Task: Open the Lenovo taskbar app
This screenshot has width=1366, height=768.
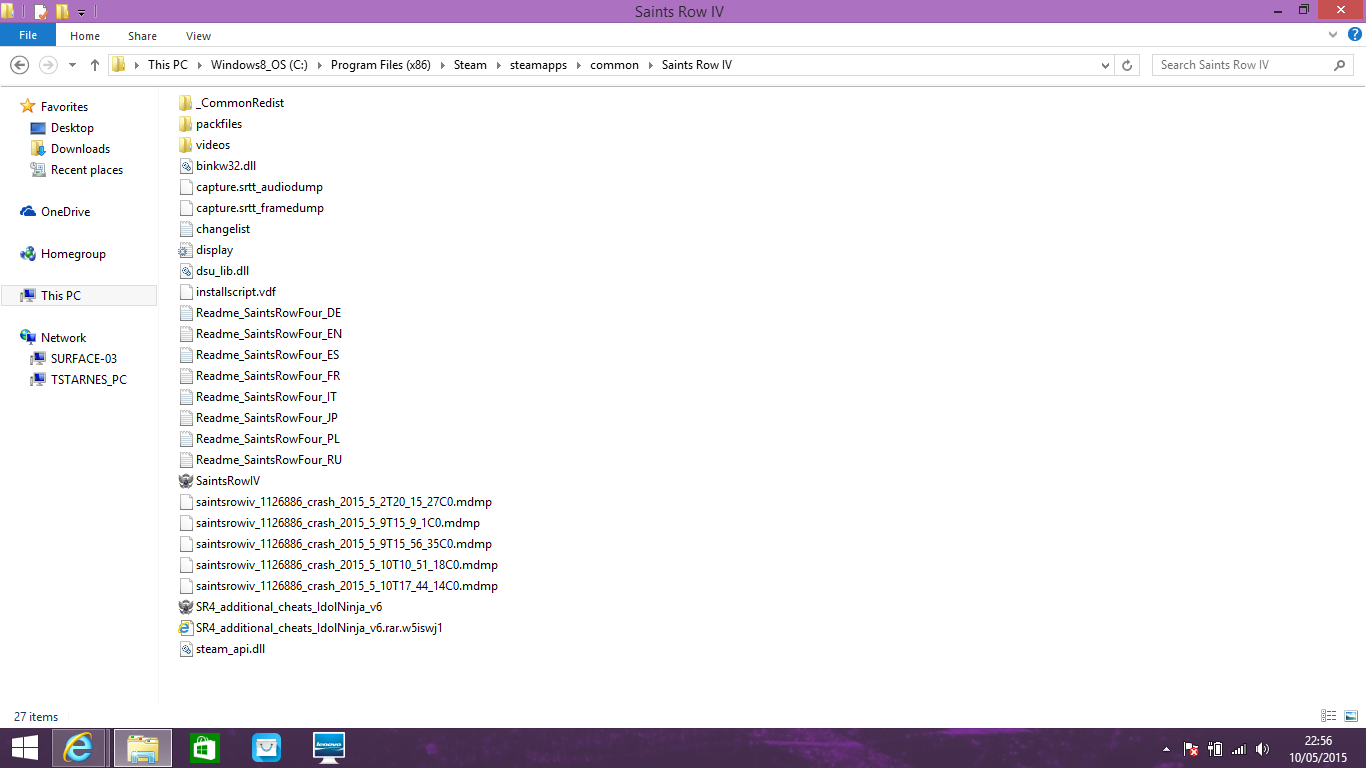Action: coord(329,748)
